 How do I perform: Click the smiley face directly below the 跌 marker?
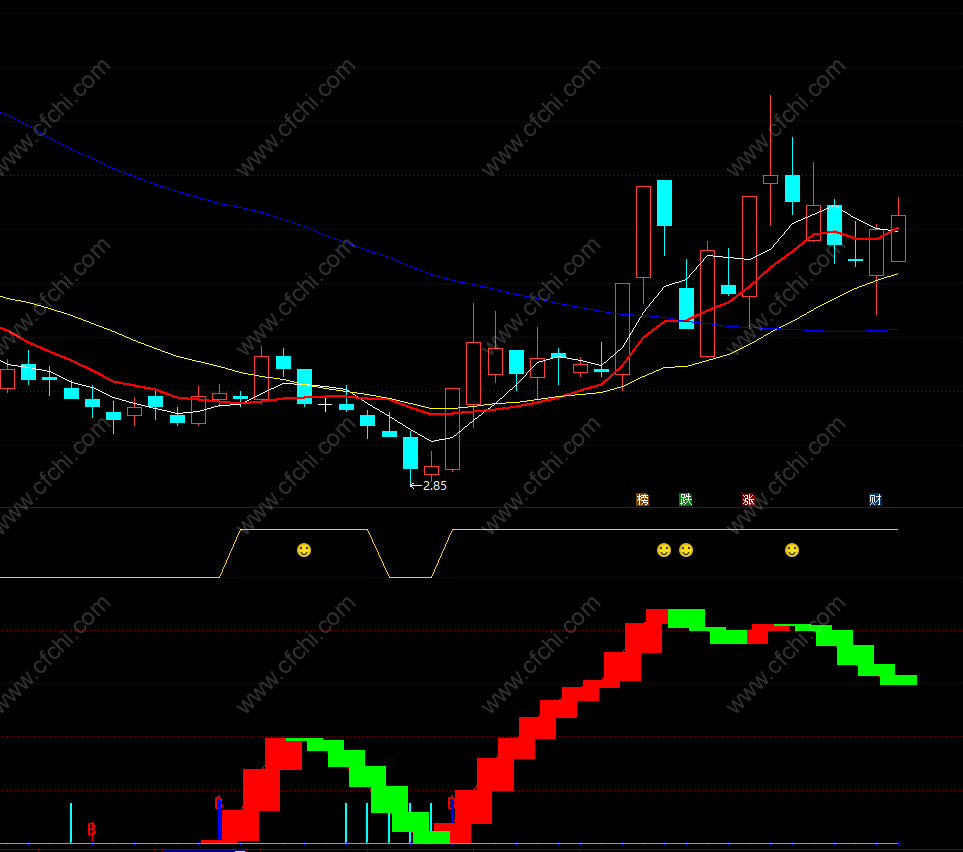coord(686,550)
